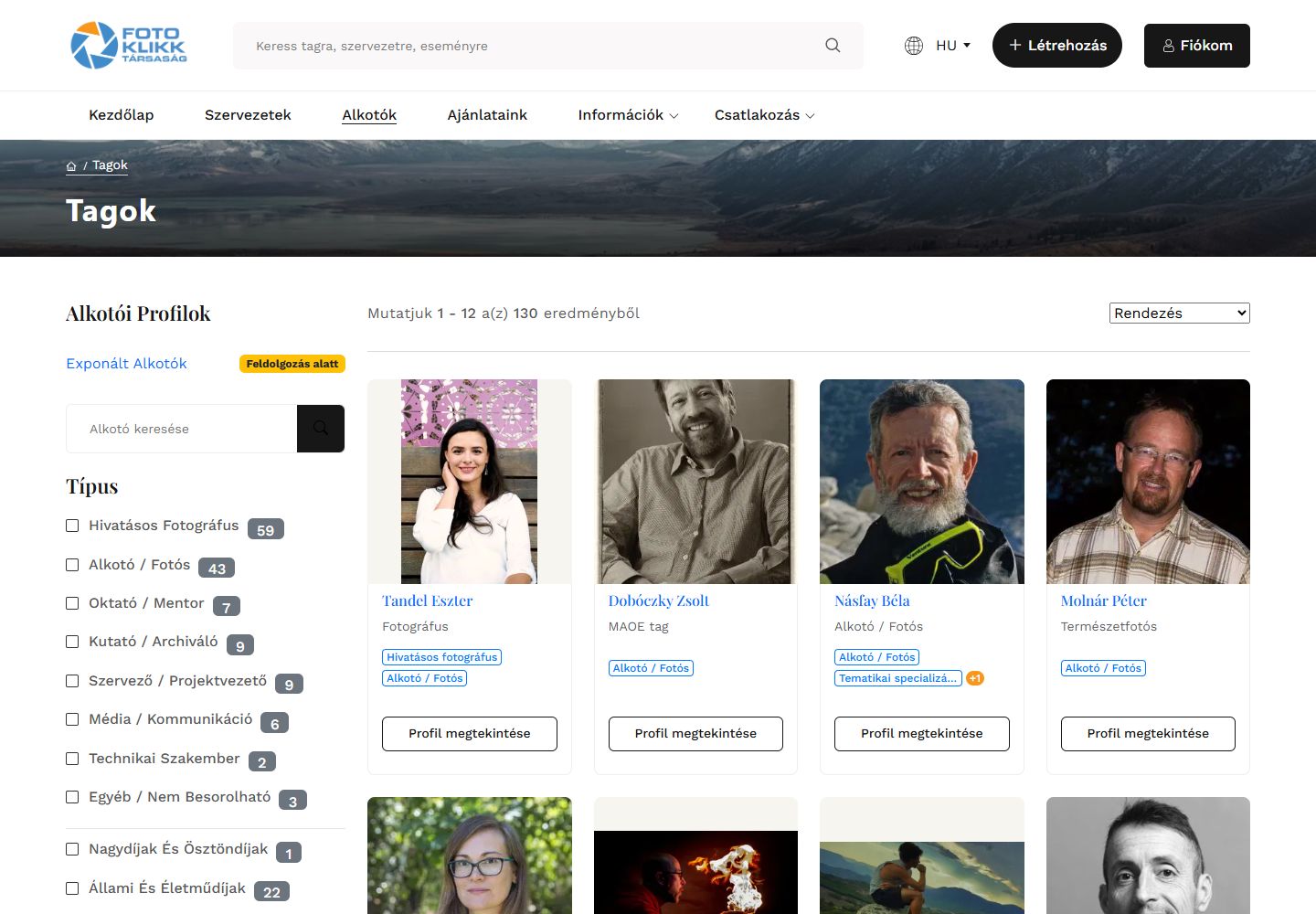Check the Hivatásos Fotográfus filter
Screen dimensions: 1316x914
(x=72, y=526)
